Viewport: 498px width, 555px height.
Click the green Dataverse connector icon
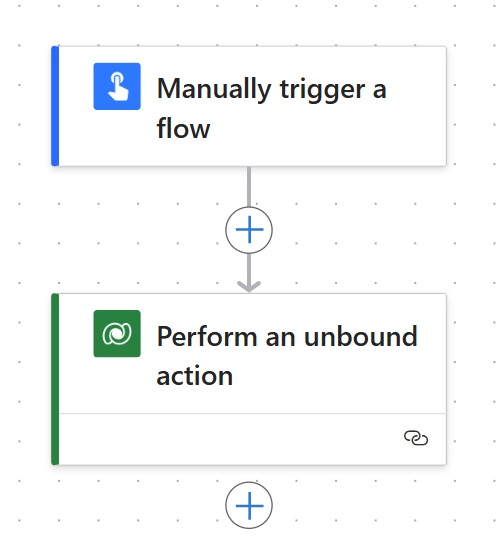pos(117,333)
